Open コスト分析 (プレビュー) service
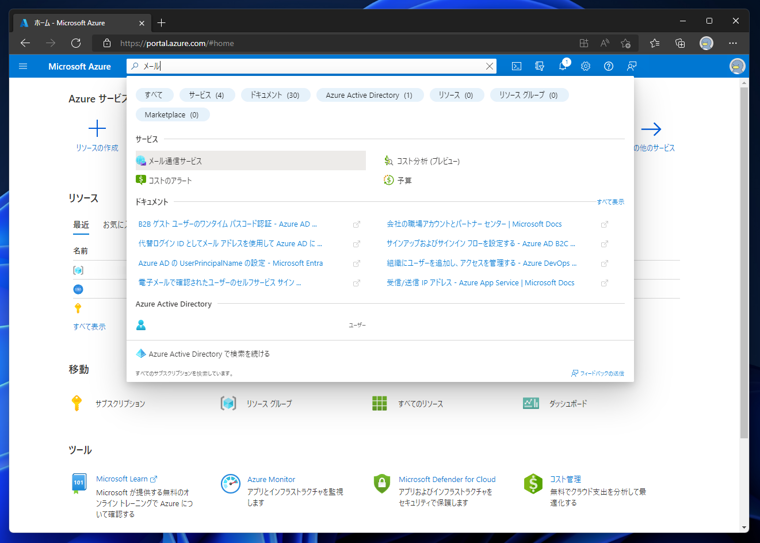 tap(422, 160)
